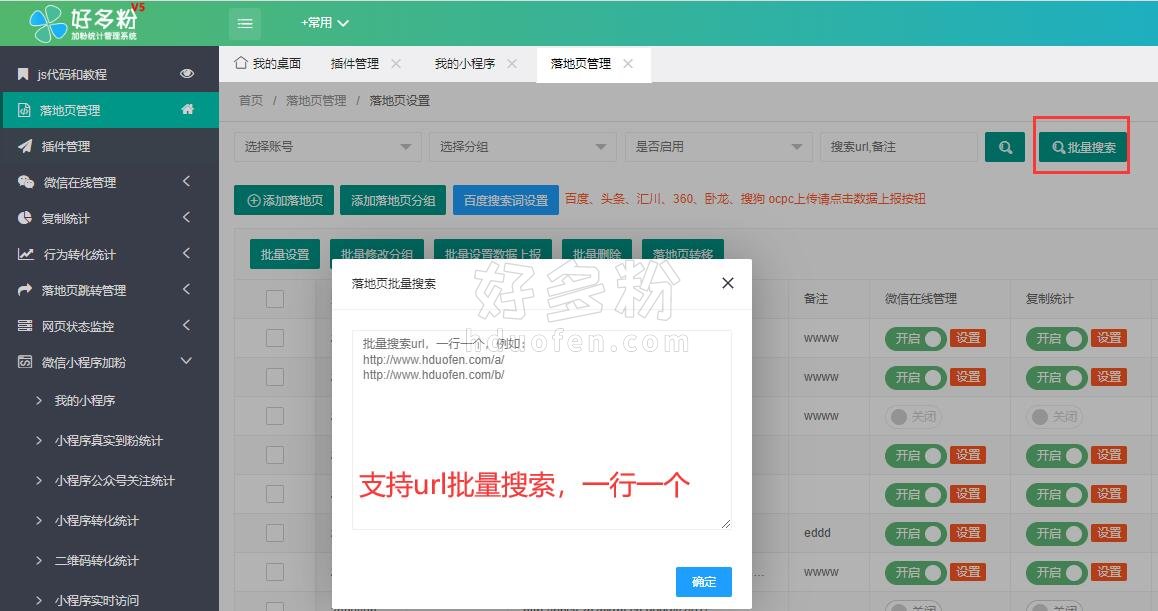Screen dimensions: 1158x611
Task: Click the green magnifier search icon button
Action: click(x=1005, y=147)
